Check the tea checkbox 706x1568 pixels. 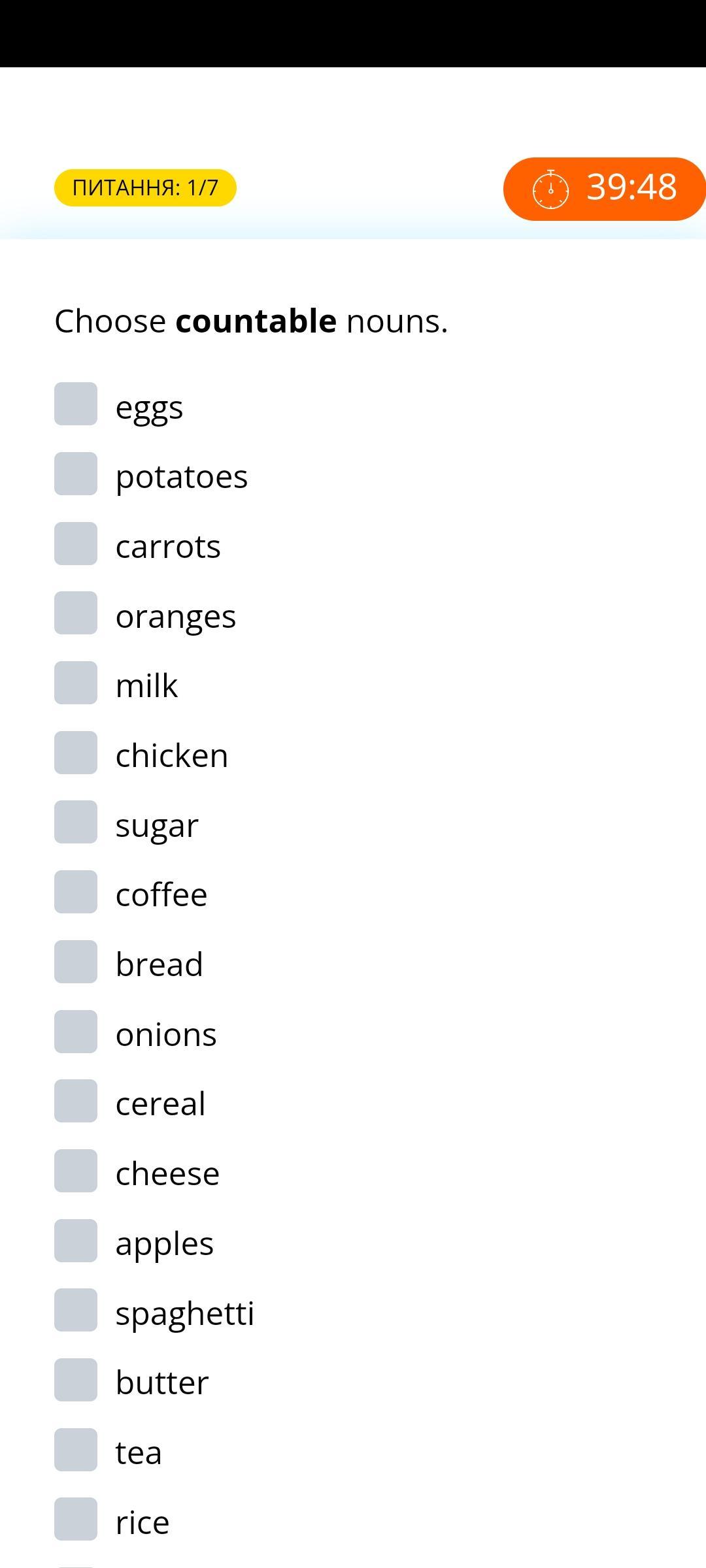coord(76,1450)
